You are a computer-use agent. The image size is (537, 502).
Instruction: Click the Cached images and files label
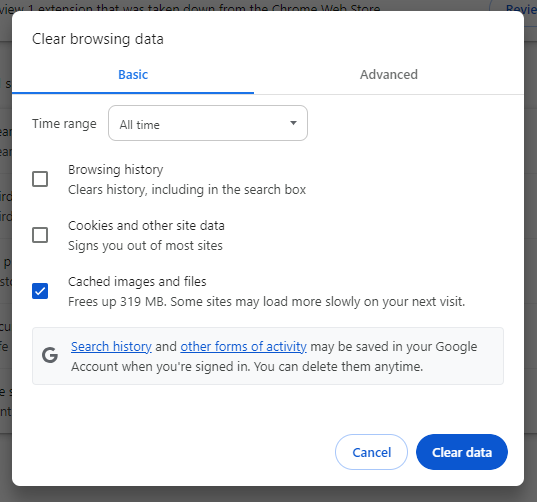pyautogui.click(x=137, y=281)
